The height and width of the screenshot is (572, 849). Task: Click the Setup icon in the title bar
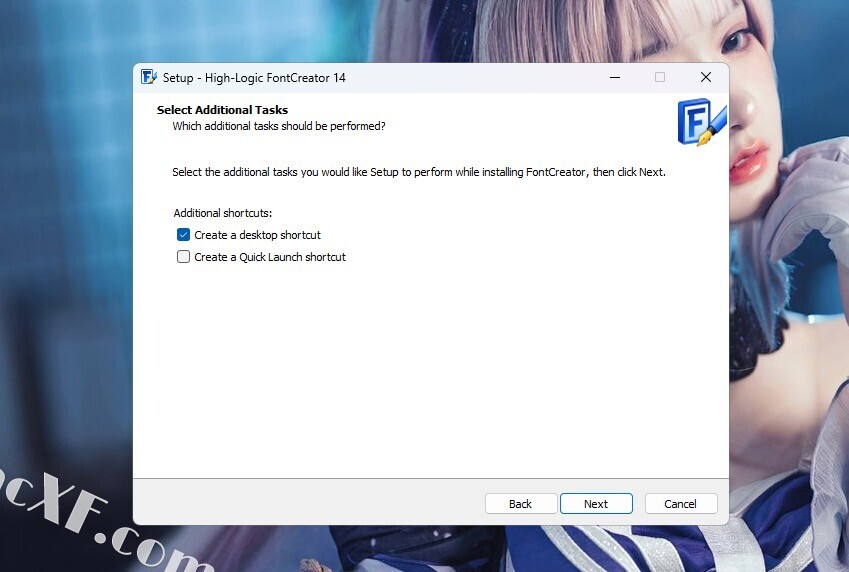click(149, 77)
